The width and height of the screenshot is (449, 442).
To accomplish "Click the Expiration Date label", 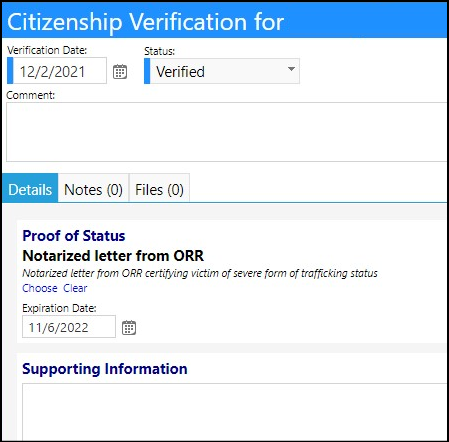I will click(x=59, y=308).
